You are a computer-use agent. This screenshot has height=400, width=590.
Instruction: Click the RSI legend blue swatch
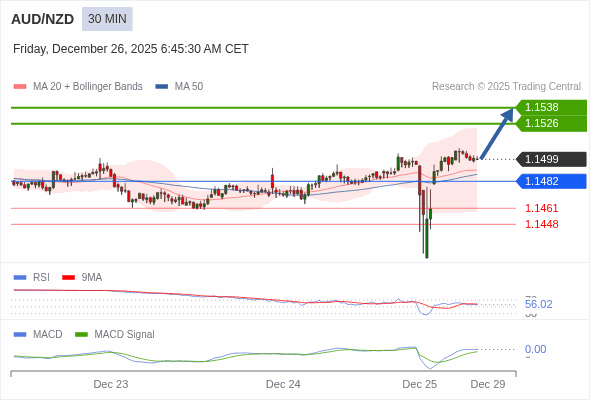[x=20, y=278]
